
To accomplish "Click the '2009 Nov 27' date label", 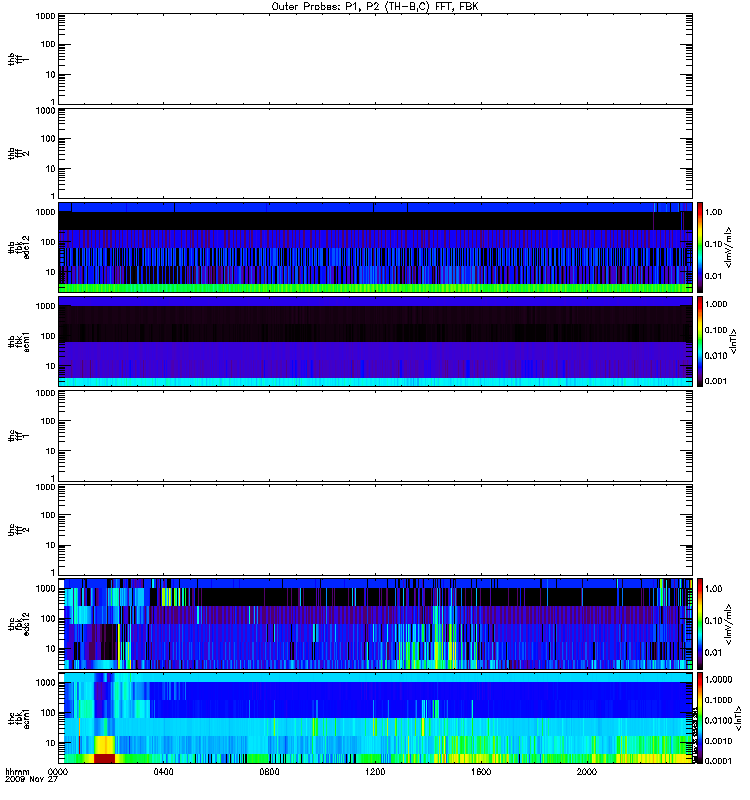I will click(x=31, y=780).
